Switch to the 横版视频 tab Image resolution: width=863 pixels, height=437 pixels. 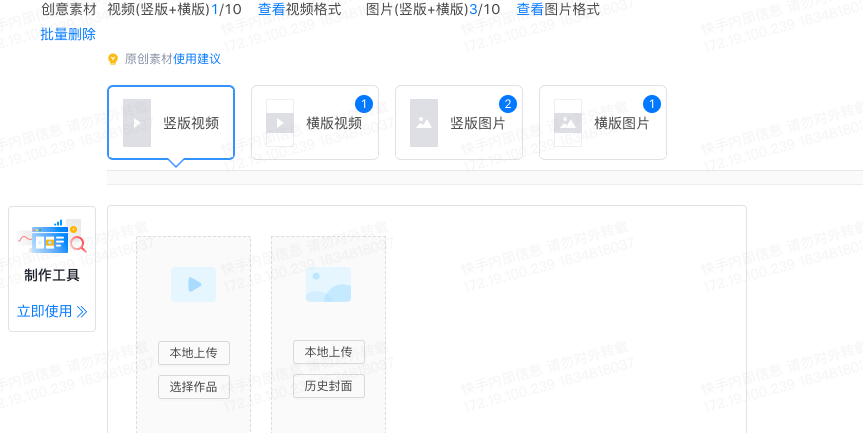(315, 122)
